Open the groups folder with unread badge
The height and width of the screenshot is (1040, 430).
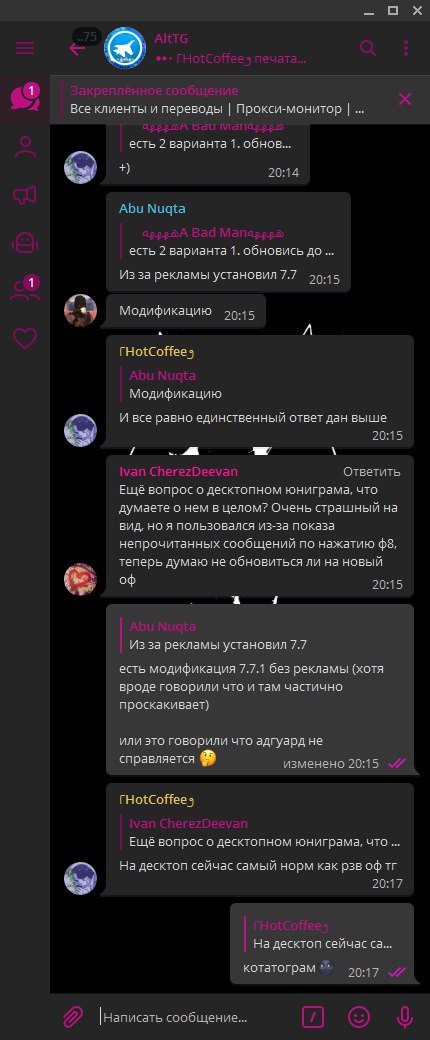(x=25, y=291)
